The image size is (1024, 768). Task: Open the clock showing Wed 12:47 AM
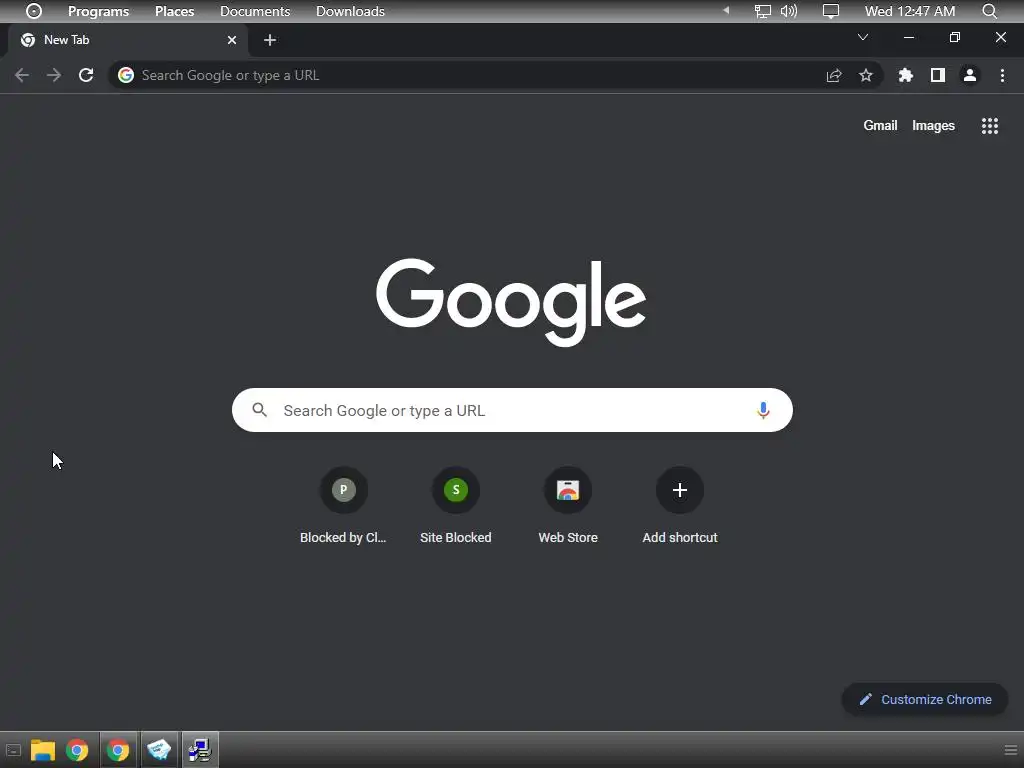(x=910, y=11)
